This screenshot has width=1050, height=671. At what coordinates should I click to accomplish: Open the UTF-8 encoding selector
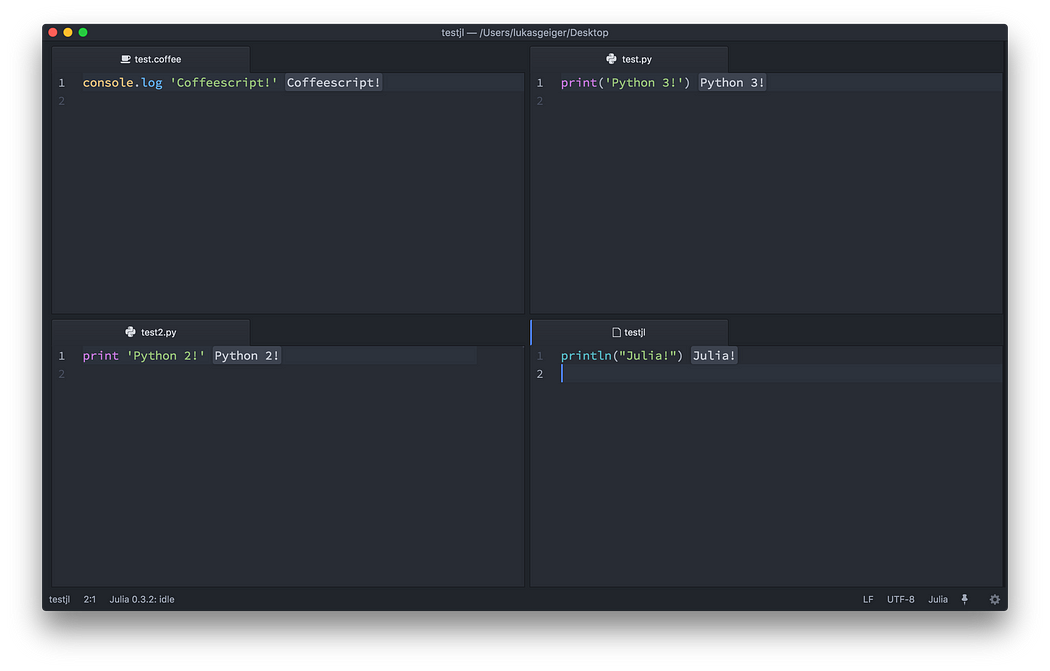(x=901, y=599)
